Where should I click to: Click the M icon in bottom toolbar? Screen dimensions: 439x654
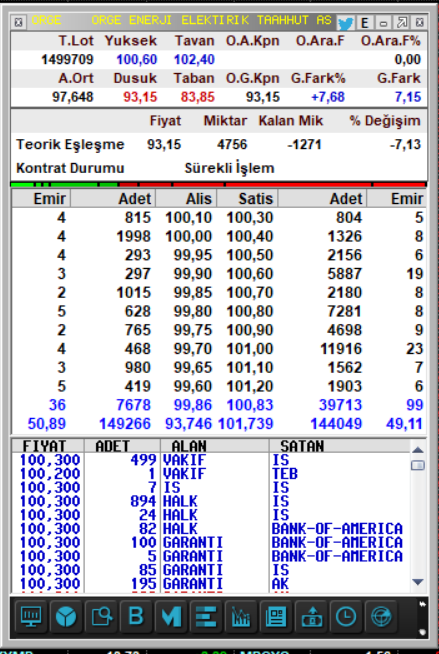171,616
